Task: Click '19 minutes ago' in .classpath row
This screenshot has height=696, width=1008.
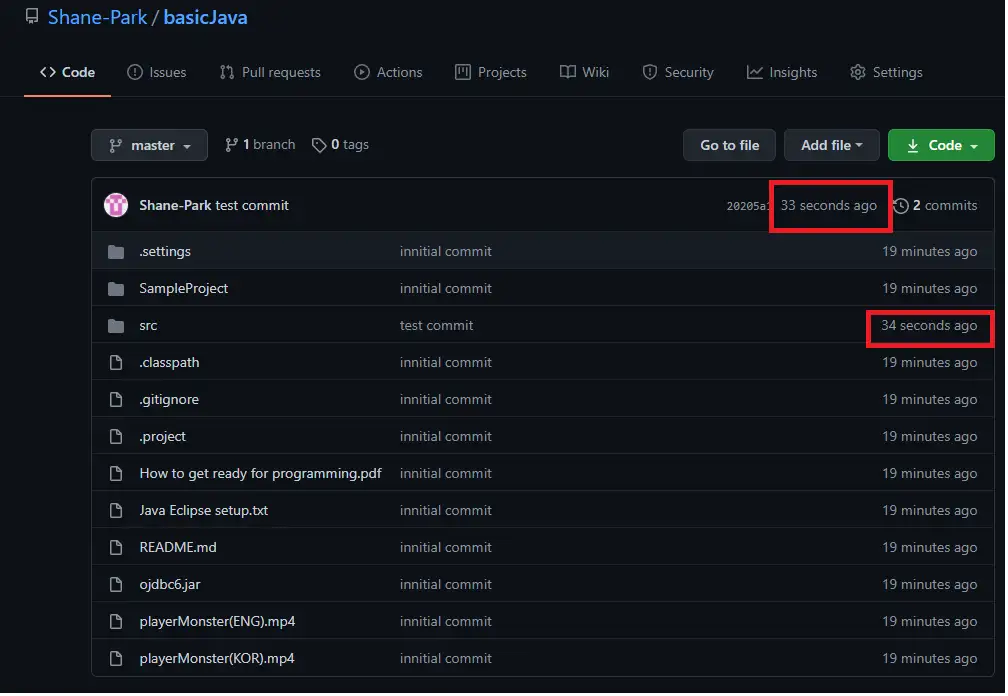Action: coord(930,362)
